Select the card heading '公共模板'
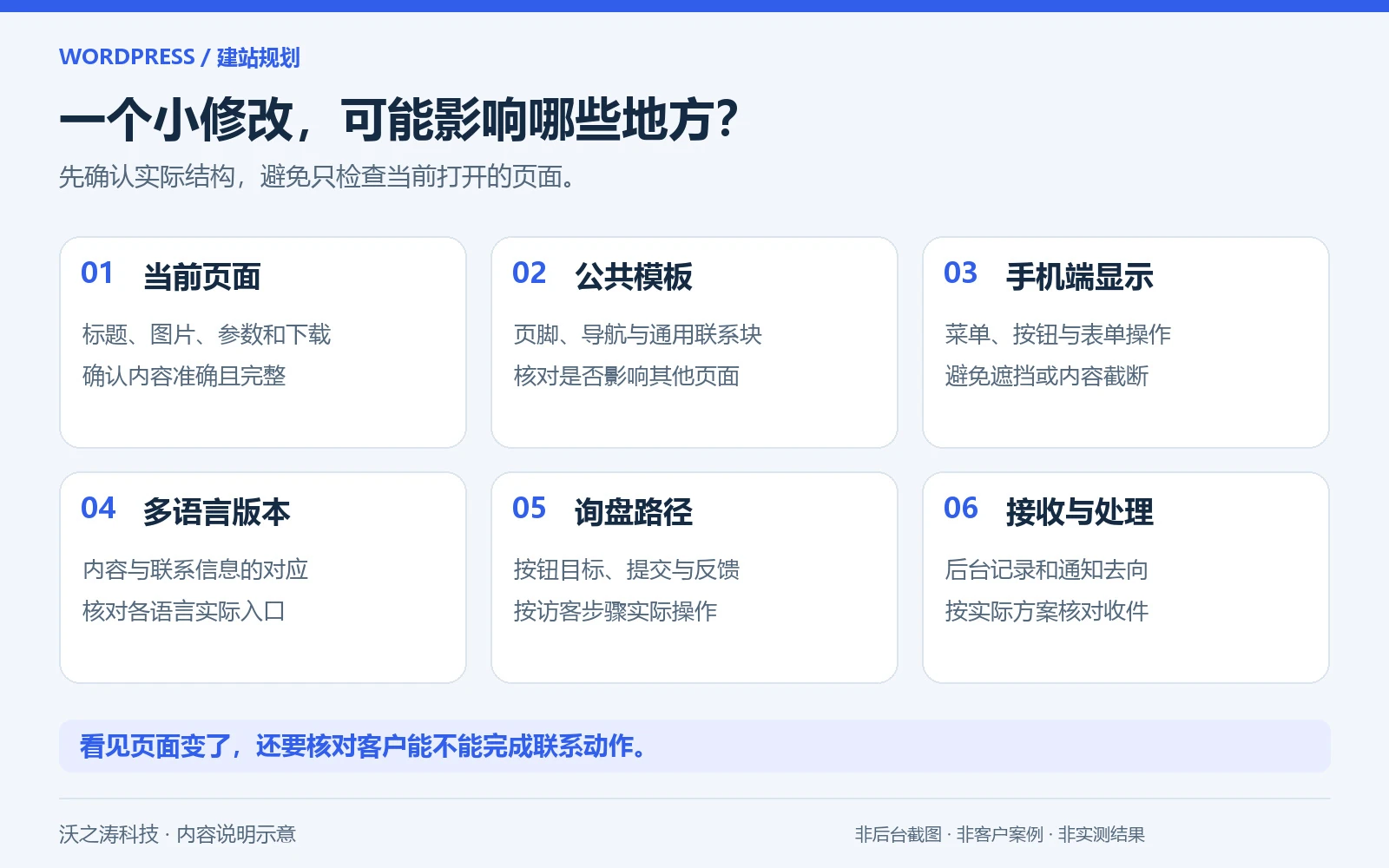This screenshot has height=868, width=1389. (x=634, y=277)
